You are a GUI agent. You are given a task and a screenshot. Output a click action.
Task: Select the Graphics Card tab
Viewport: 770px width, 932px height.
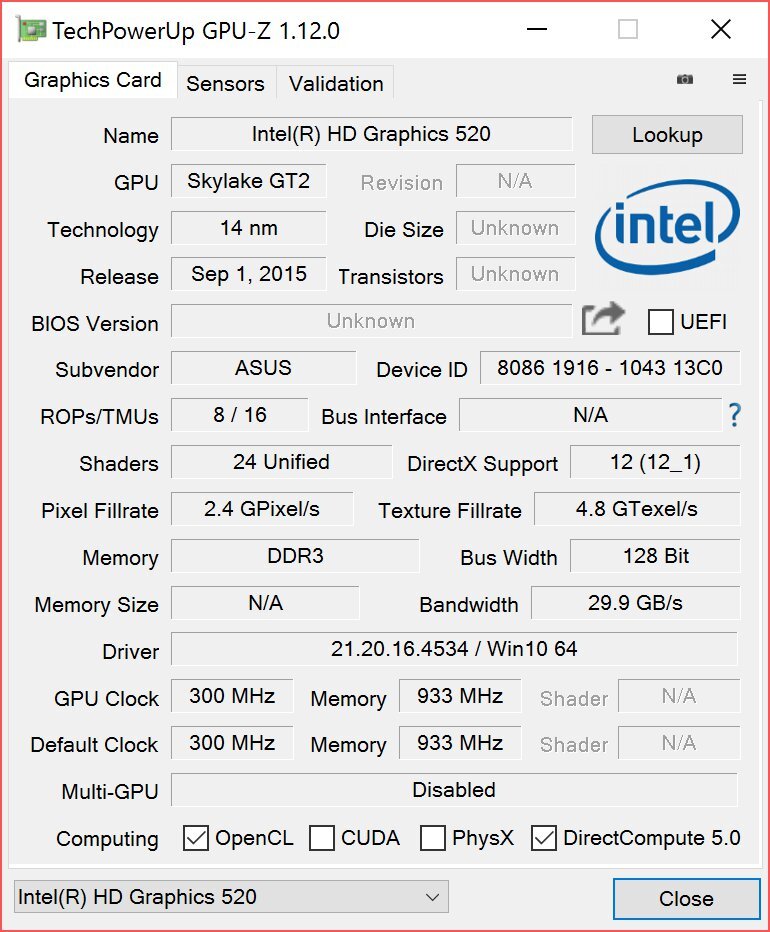92,80
